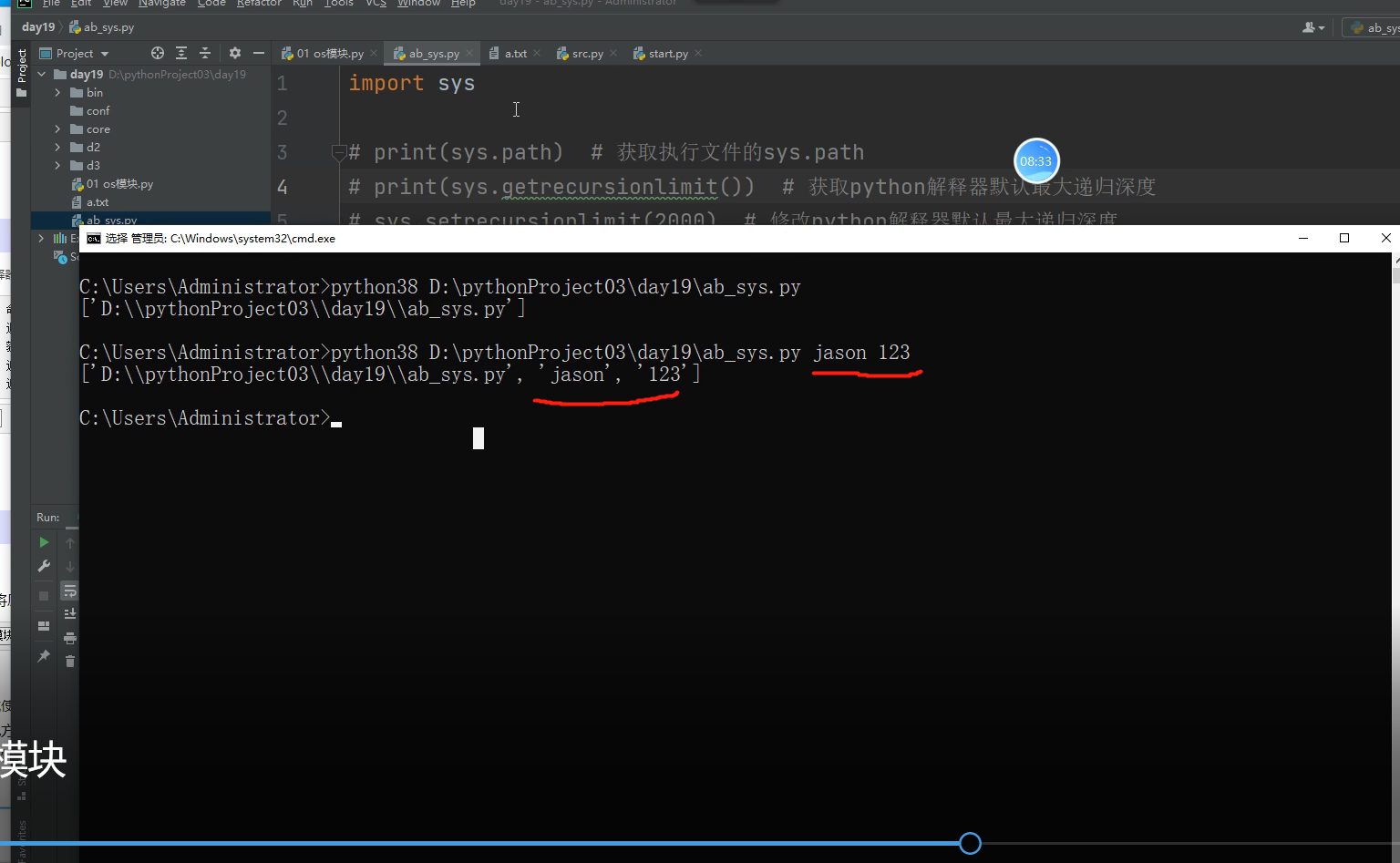The height and width of the screenshot is (863, 1400).
Task: Close the src.py editor tab
Action: point(613,53)
